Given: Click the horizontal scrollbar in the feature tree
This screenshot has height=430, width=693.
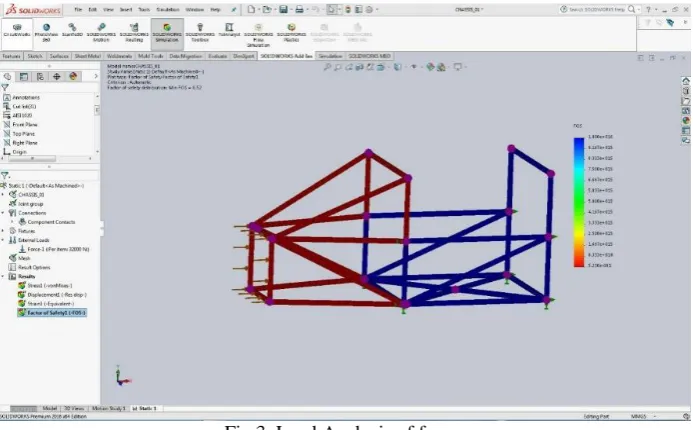Looking at the screenshot, I should [x=32, y=158].
